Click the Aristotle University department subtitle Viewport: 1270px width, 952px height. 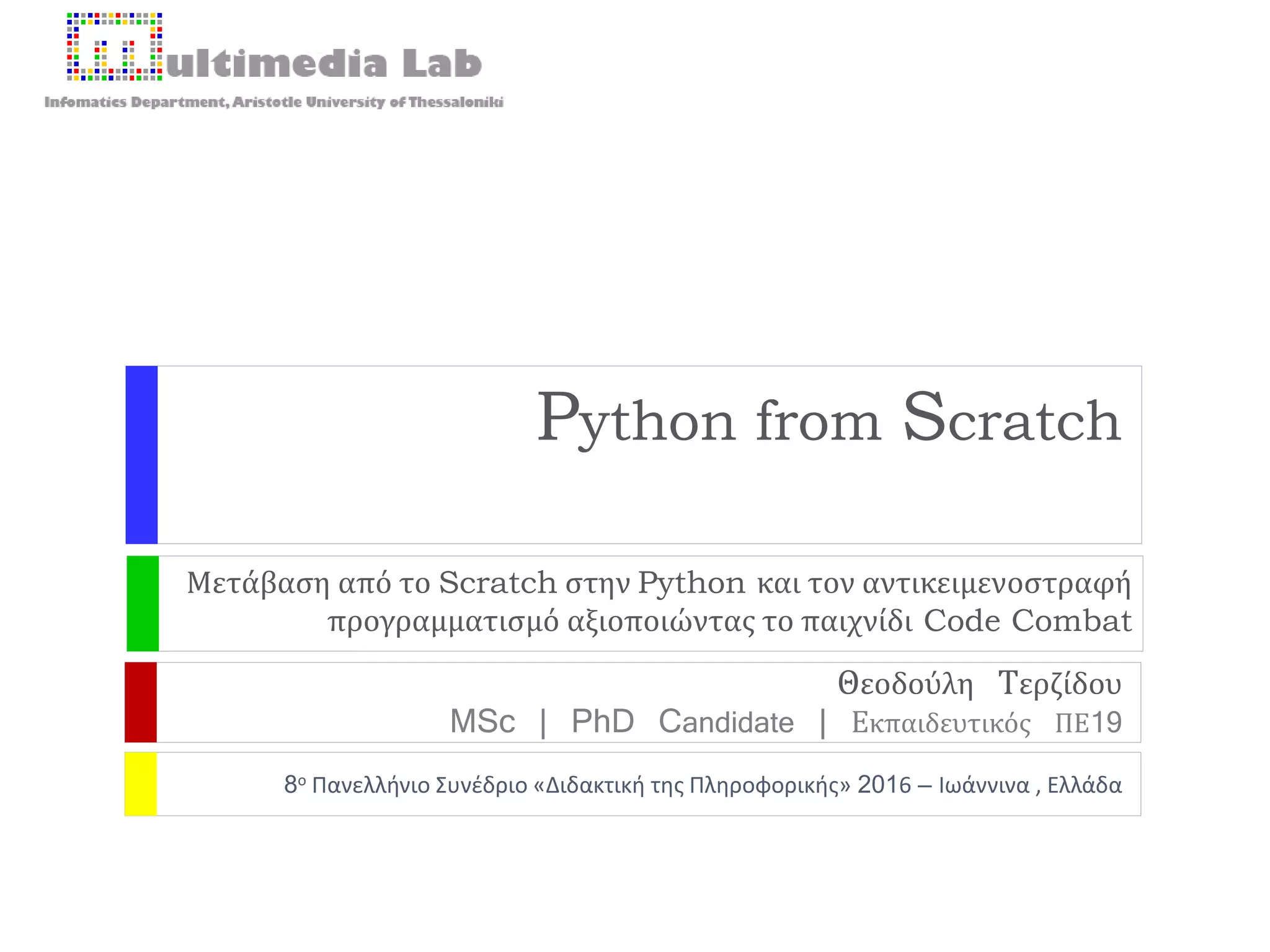(x=273, y=102)
